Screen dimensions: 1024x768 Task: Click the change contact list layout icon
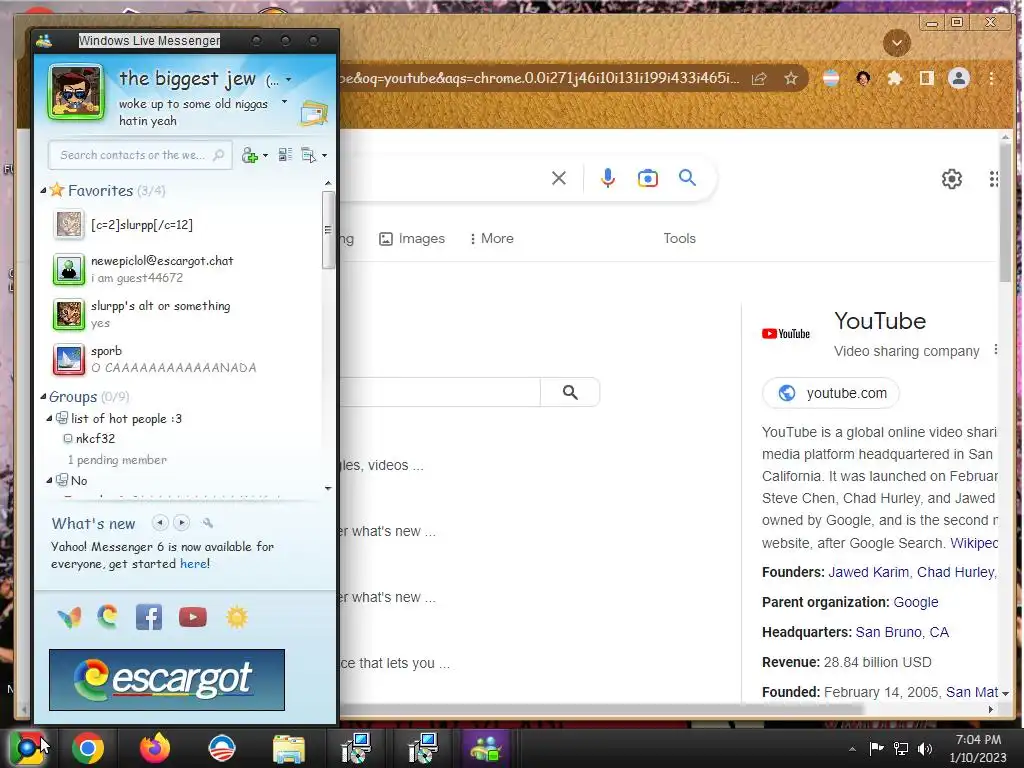285,155
